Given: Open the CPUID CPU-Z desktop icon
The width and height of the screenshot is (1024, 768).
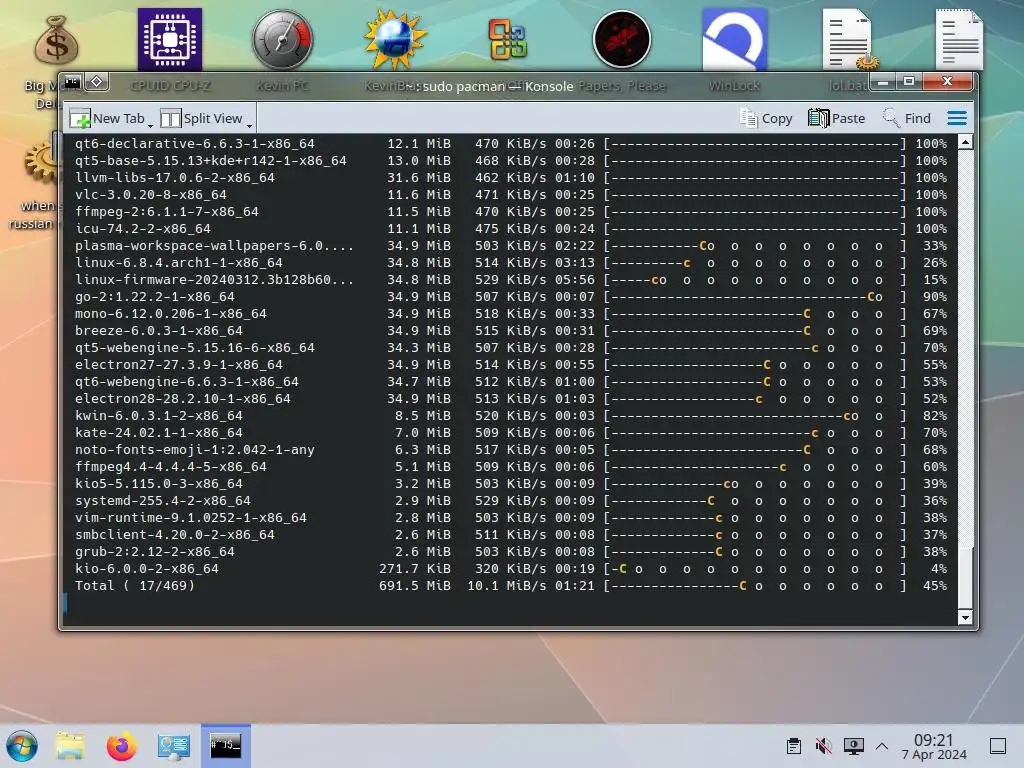Looking at the screenshot, I should pos(170,50).
